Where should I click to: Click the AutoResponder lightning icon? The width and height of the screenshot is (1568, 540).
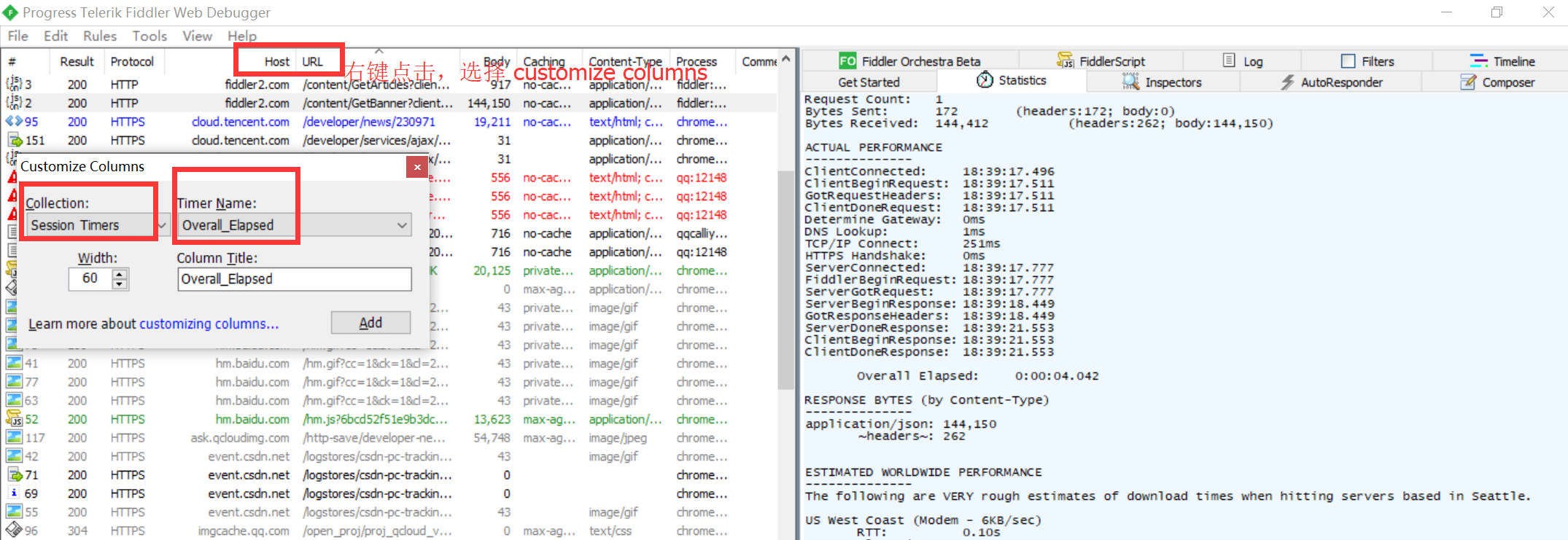tap(1288, 82)
